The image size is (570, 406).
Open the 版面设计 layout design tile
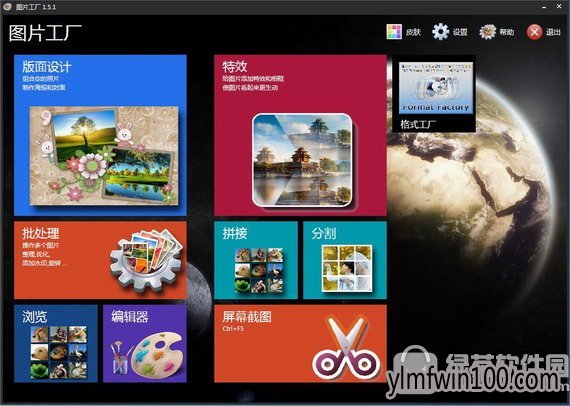100,135
